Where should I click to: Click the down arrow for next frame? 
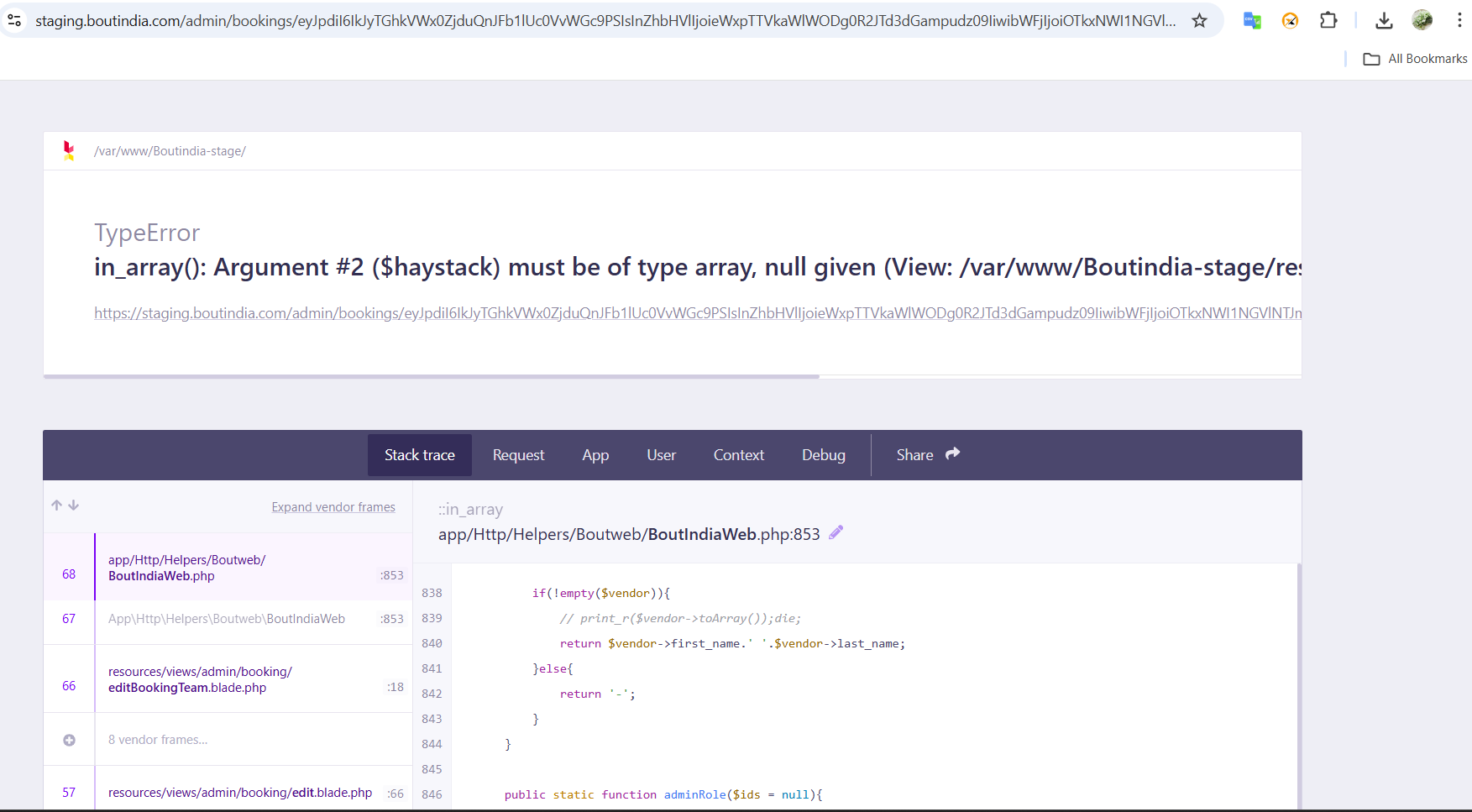[x=74, y=506]
